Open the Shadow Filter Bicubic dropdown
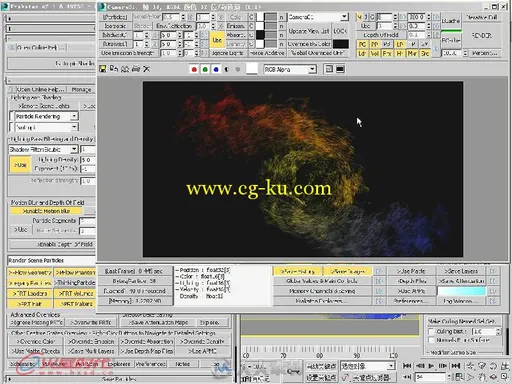This screenshot has height=384, width=512. 43,149
